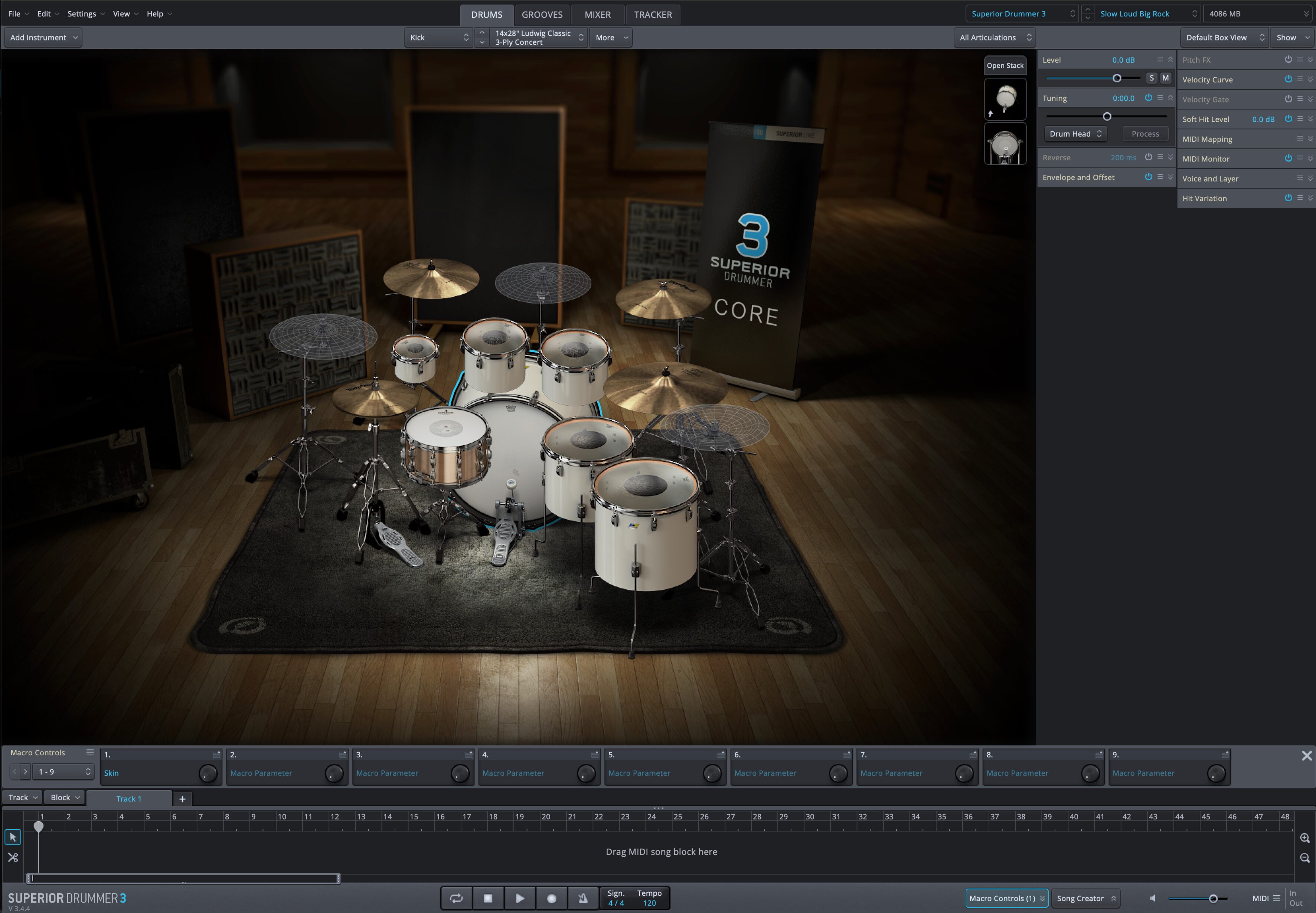Enable the Velocity Gate power button
The width and height of the screenshot is (1316, 913).
1289,99
